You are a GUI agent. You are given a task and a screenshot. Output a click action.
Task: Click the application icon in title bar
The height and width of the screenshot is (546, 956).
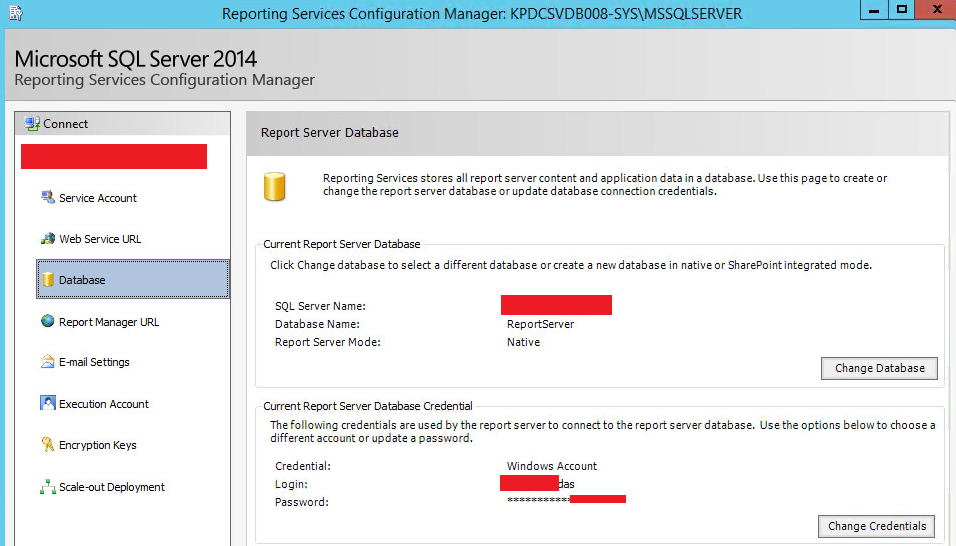click(16, 13)
